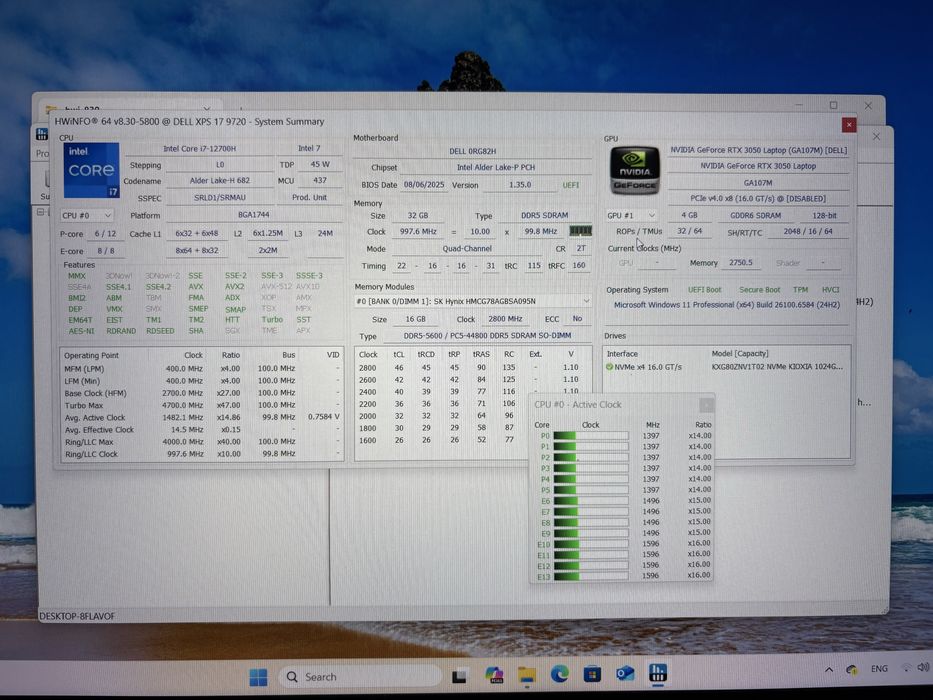Click the GA107M GPU codename field
This screenshot has height=700, width=933.
(757, 183)
